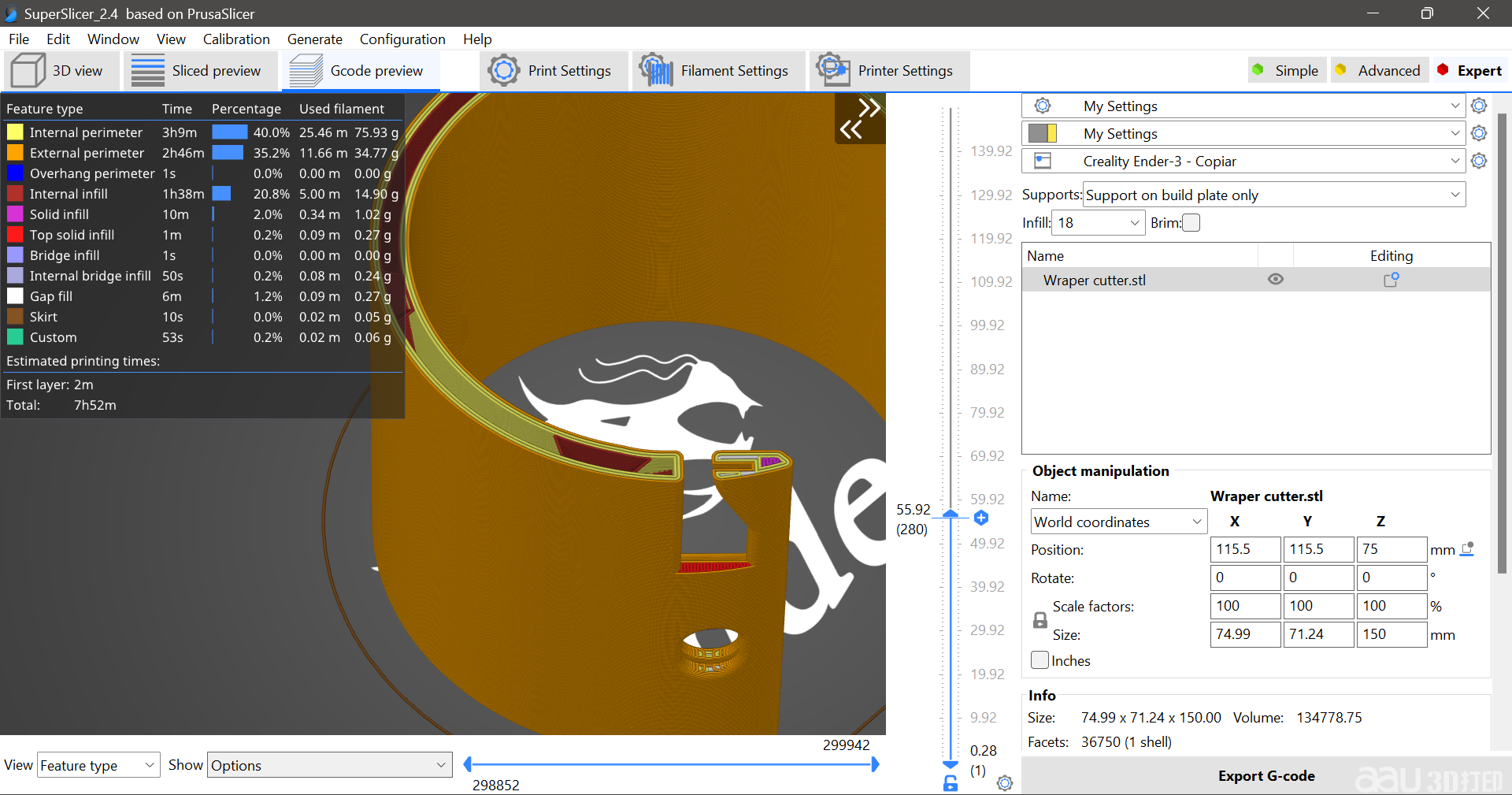This screenshot has width=1512, height=795.
Task: Open editing icon for Wraper cutter.stl
Action: [1391, 280]
